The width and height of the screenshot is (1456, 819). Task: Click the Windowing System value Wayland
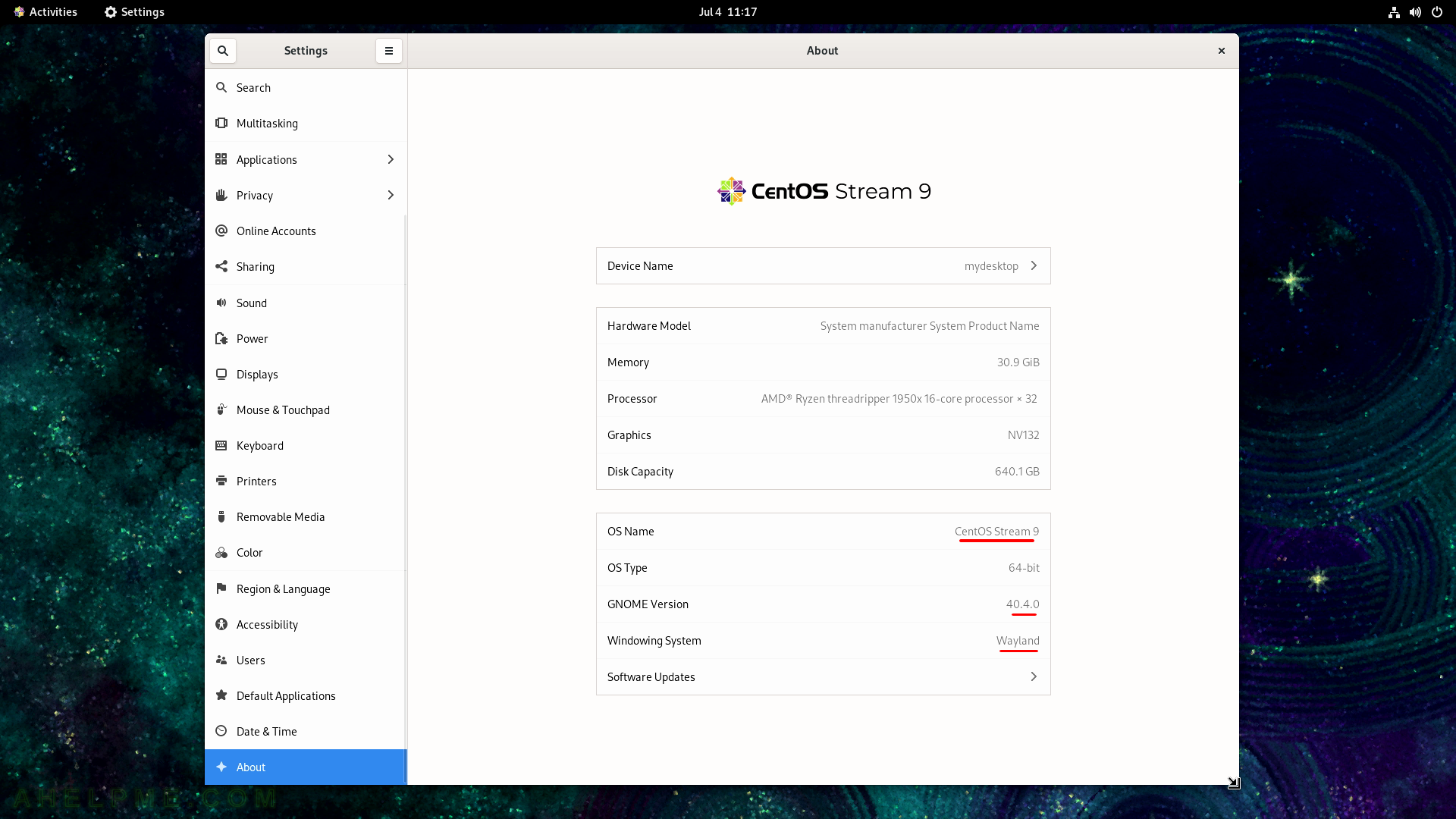1018,641
